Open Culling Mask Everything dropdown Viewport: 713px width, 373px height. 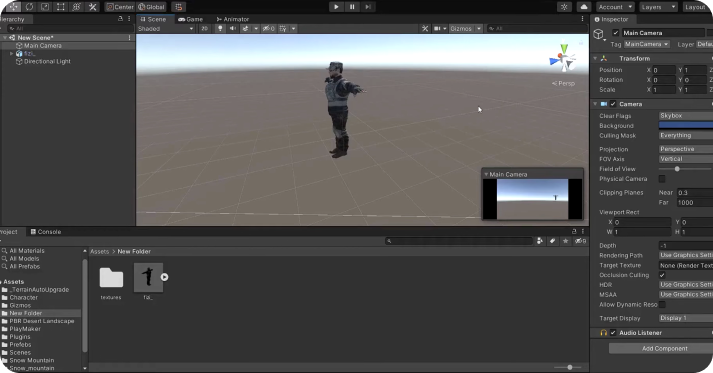tap(686, 136)
